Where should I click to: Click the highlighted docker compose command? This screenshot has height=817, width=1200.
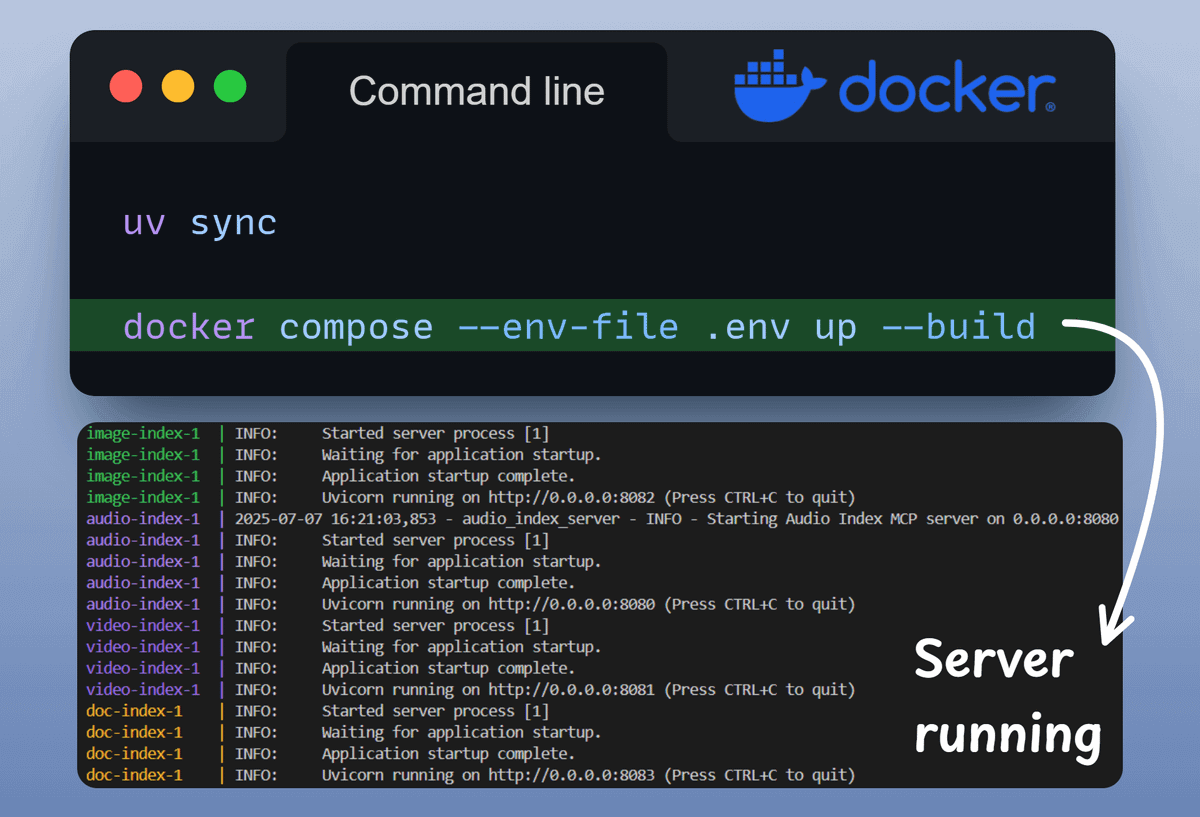[x=592, y=326]
